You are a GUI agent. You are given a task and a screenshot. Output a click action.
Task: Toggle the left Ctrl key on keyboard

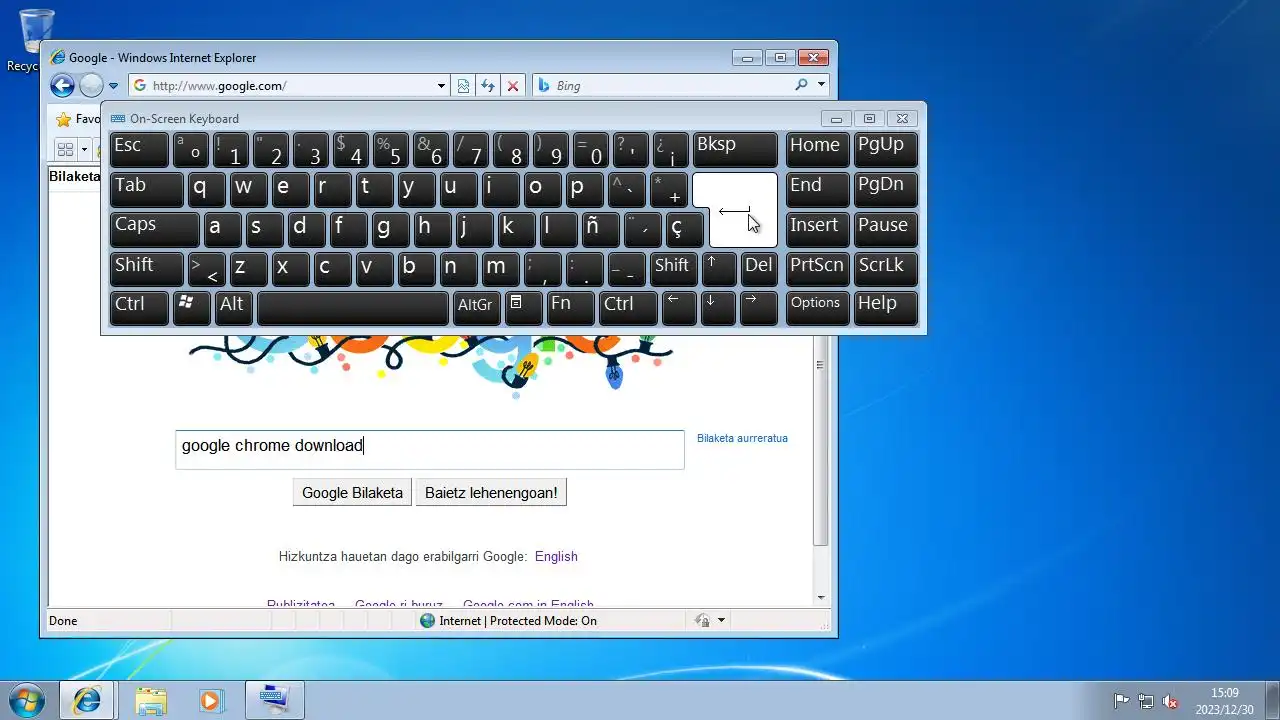tap(139, 309)
